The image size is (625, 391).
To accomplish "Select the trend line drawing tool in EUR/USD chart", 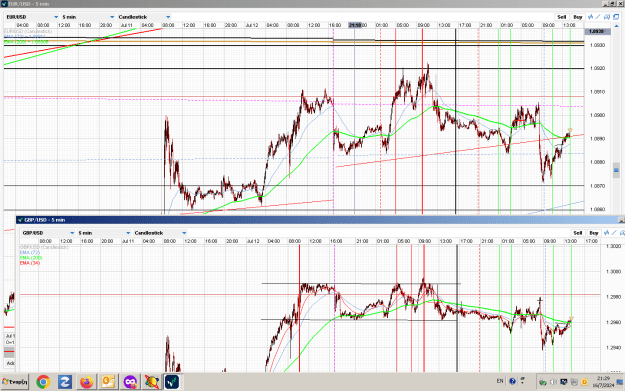I will pyautogui.click(x=598, y=17).
